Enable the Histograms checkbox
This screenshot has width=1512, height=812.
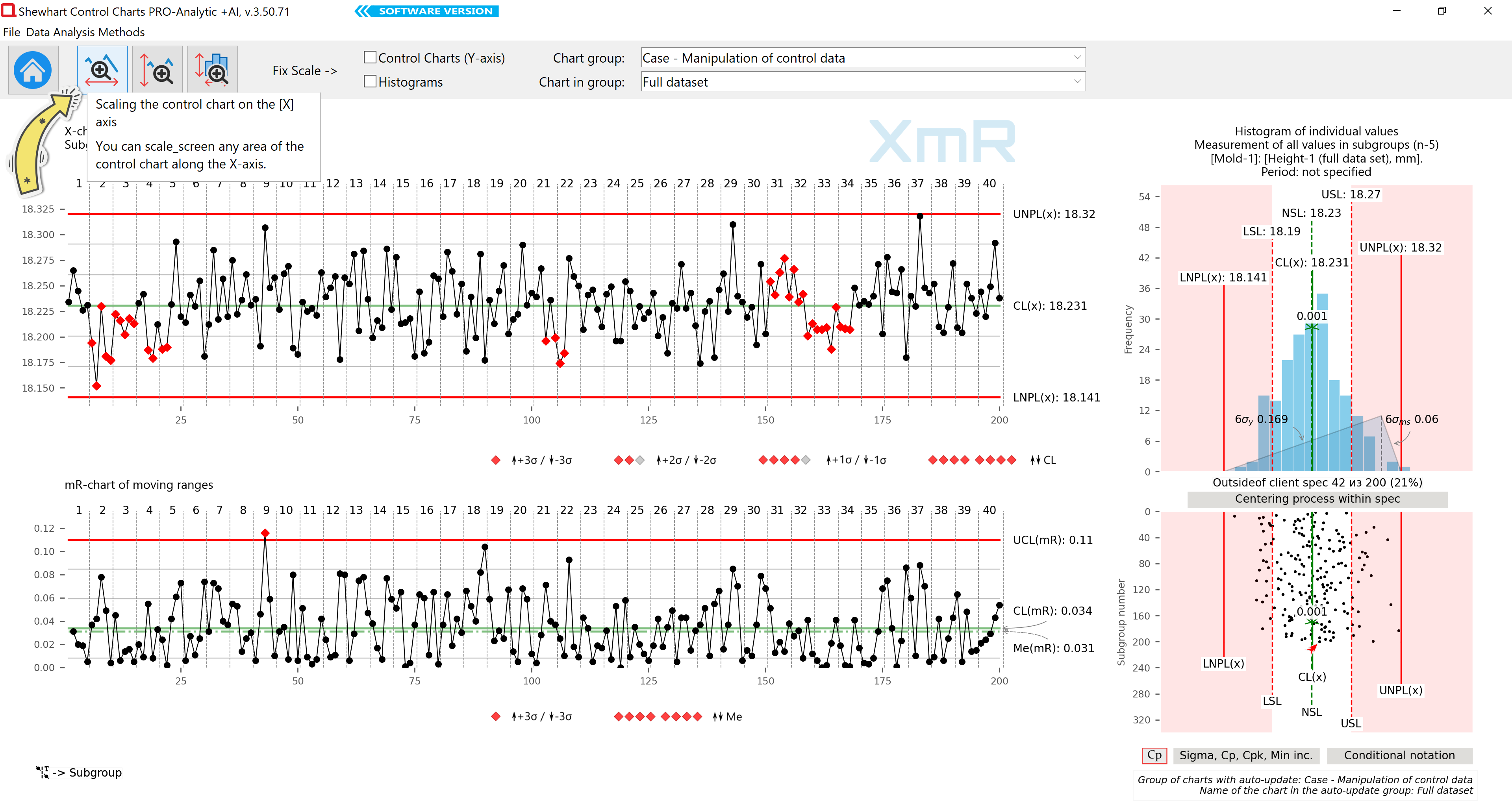pyautogui.click(x=370, y=81)
